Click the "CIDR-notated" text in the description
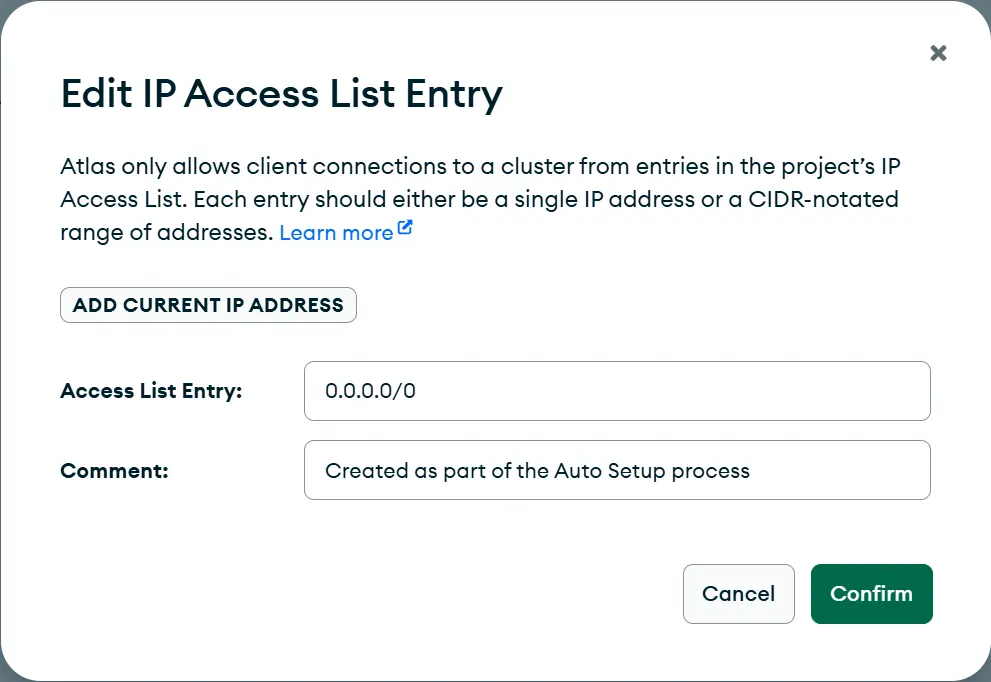 click(831, 199)
